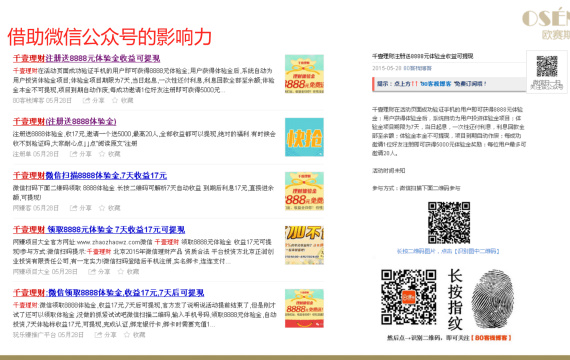
Task: Click red 【80客栈博客】 text at bottom
Action: [x=491, y=338]
